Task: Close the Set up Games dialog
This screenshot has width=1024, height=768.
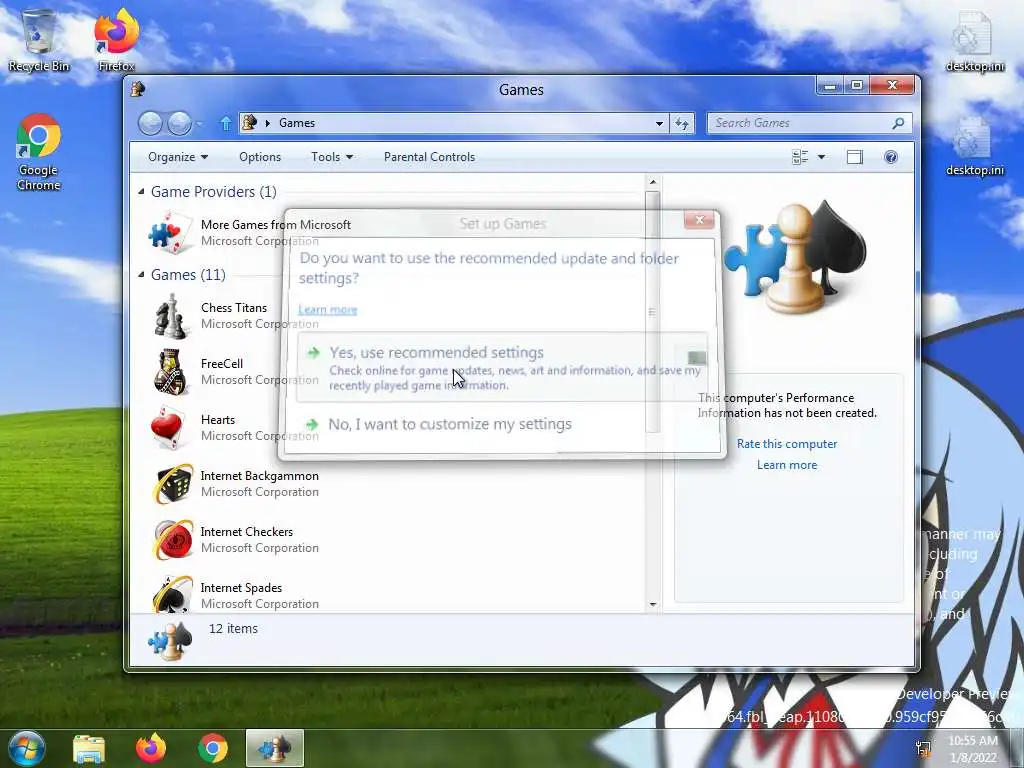Action: coord(699,220)
